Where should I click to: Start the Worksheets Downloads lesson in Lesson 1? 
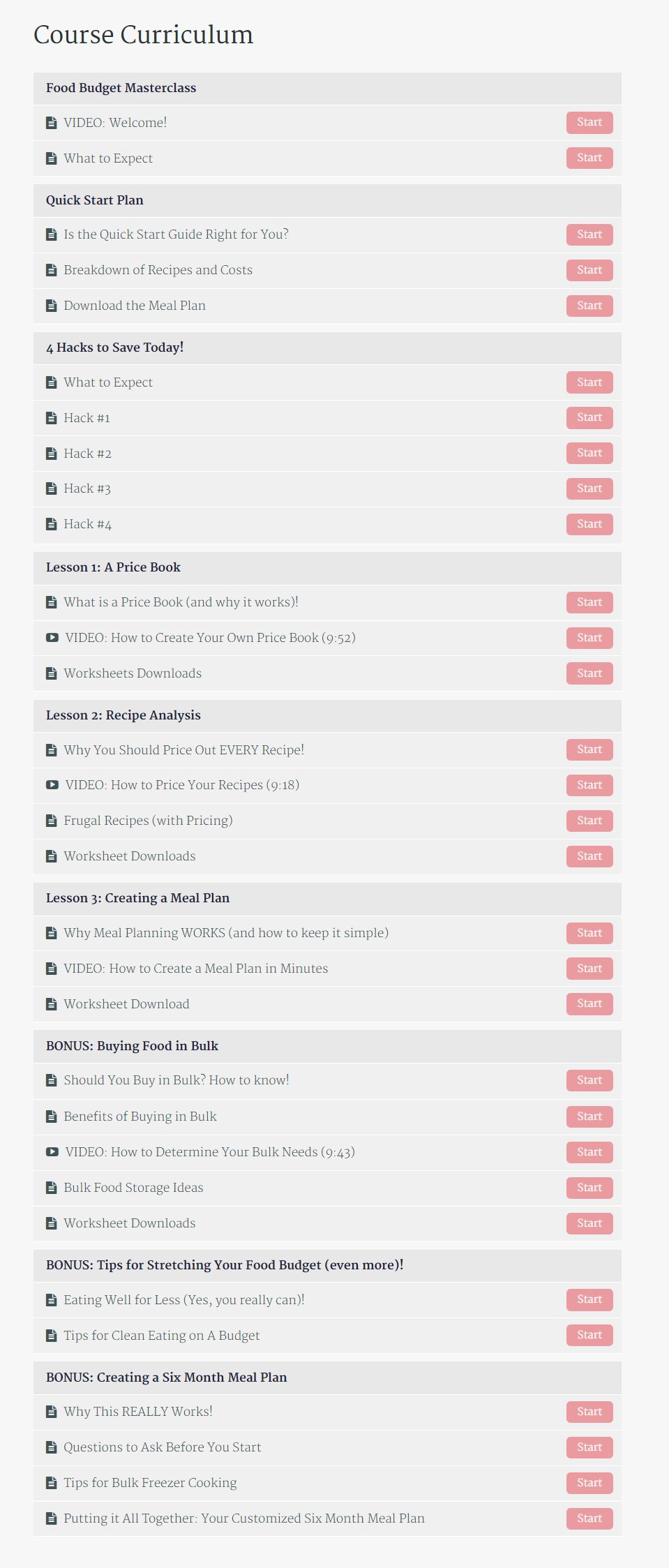589,673
